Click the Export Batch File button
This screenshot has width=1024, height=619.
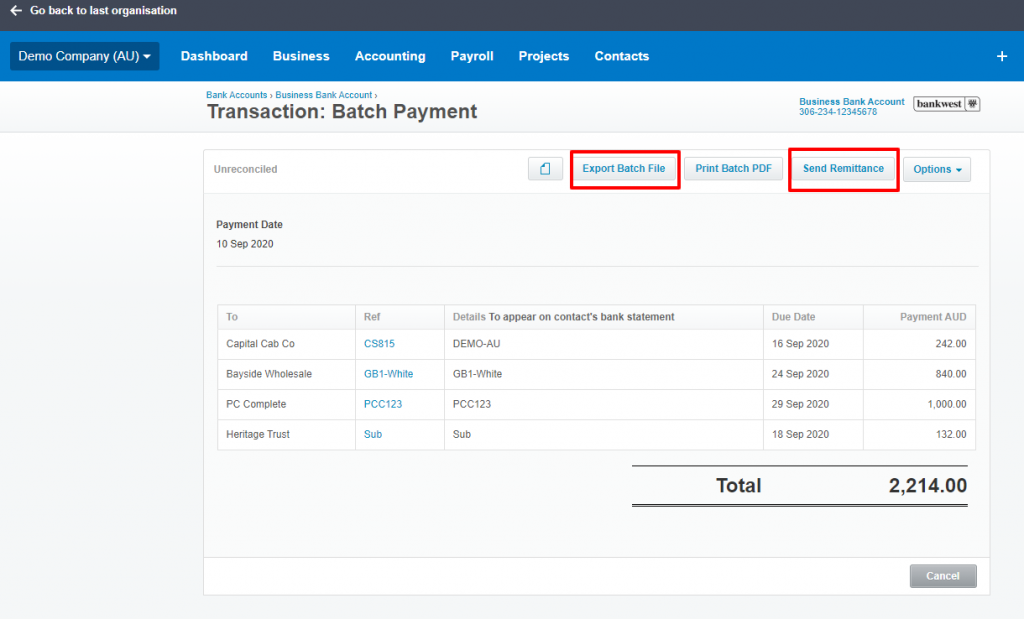(x=624, y=168)
